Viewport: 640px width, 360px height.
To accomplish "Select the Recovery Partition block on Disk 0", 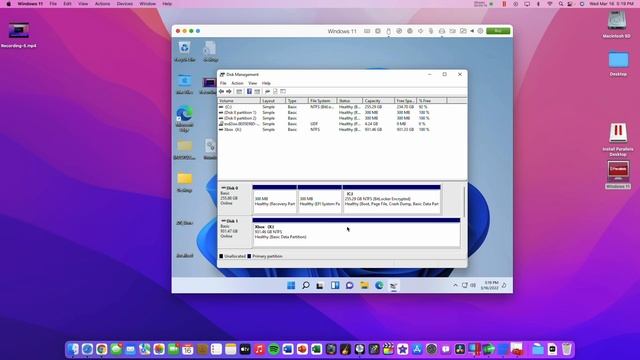I will tap(275, 200).
